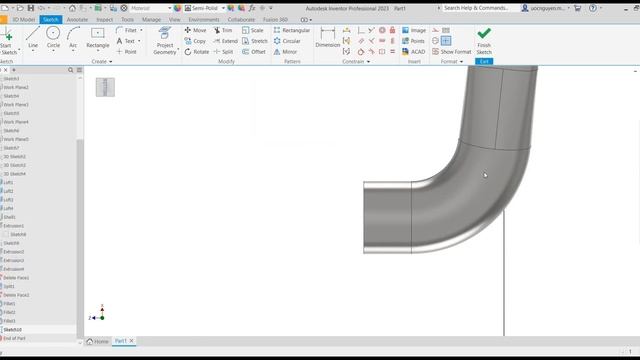This screenshot has height=360, width=640.
Task: Switch to the Inspect tab
Action: tap(104, 20)
